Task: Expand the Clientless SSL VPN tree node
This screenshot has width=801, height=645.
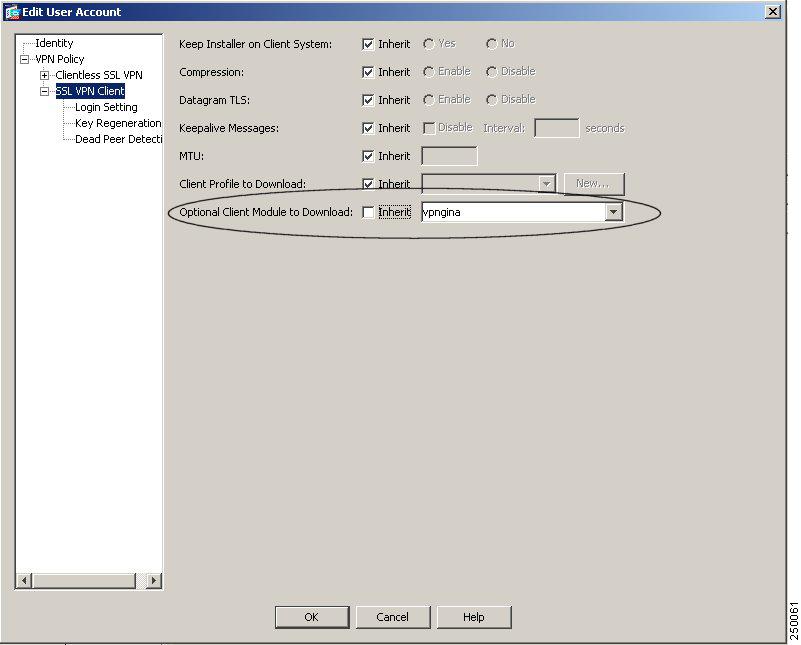Action: (x=45, y=76)
